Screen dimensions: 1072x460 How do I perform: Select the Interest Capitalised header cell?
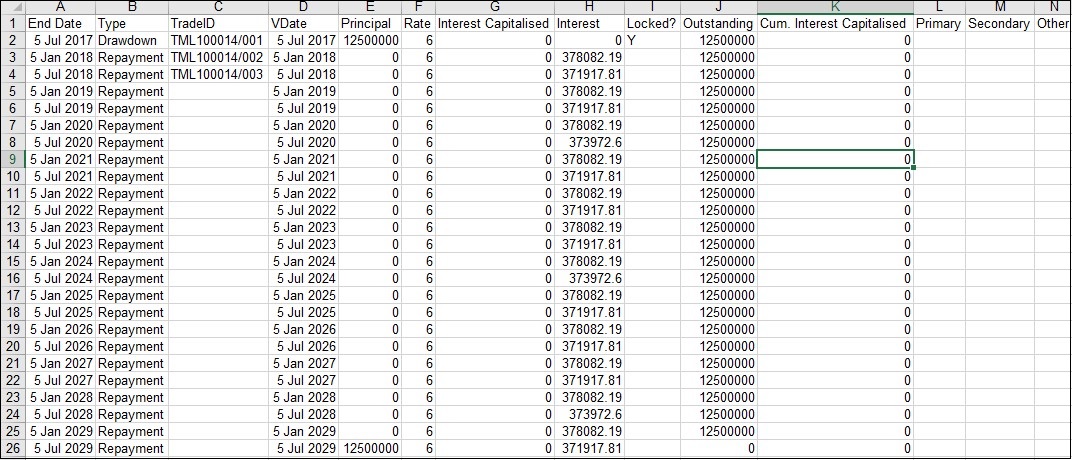(494, 23)
